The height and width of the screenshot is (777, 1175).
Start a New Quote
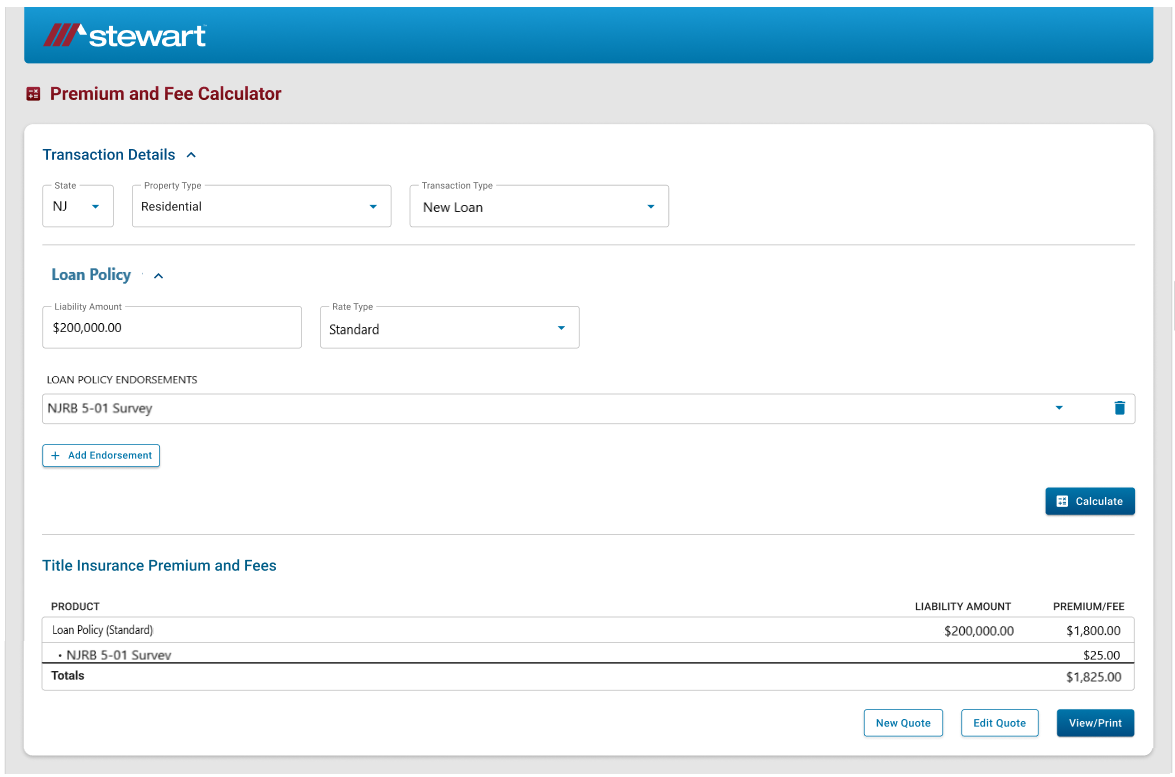(903, 722)
